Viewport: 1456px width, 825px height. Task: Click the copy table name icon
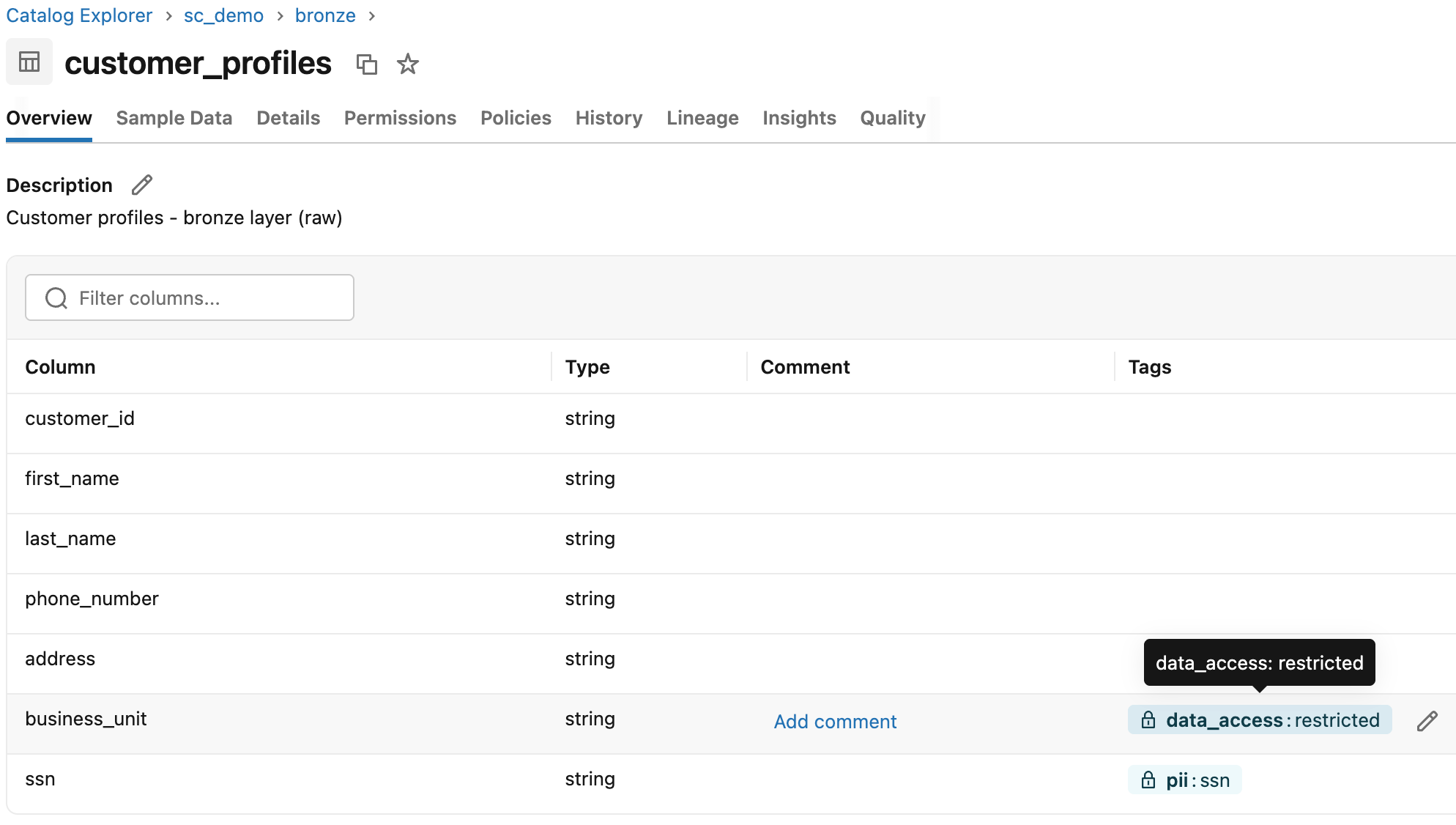[x=367, y=64]
